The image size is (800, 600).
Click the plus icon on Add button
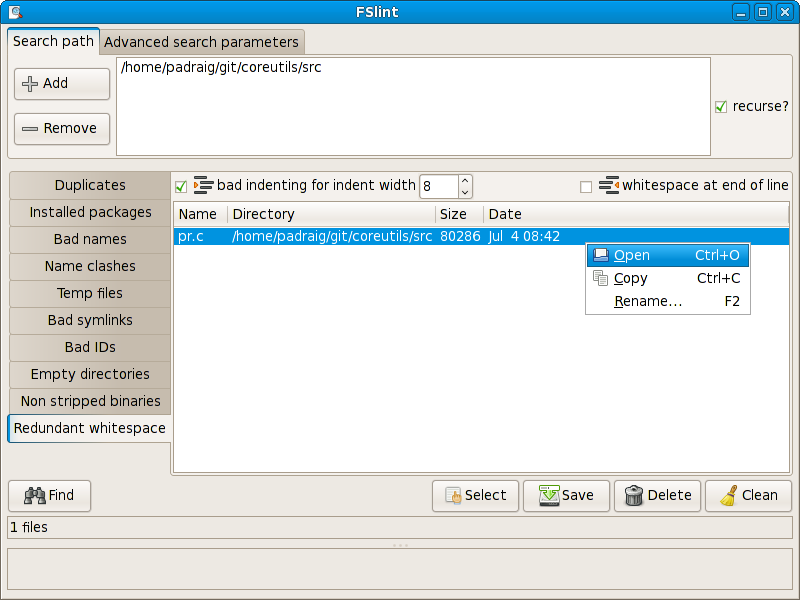pyautogui.click(x=30, y=84)
